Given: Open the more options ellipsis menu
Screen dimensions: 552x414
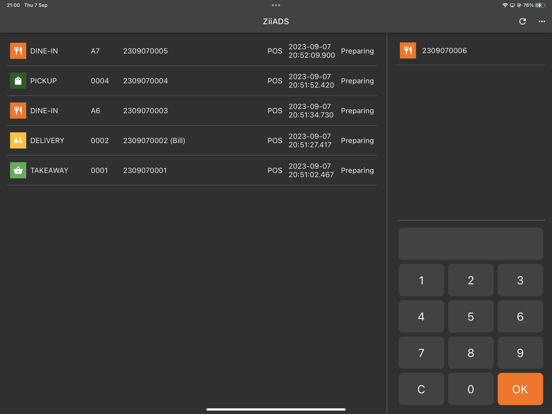Looking at the screenshot, I should pyautogui.click(x=542, y=21).
